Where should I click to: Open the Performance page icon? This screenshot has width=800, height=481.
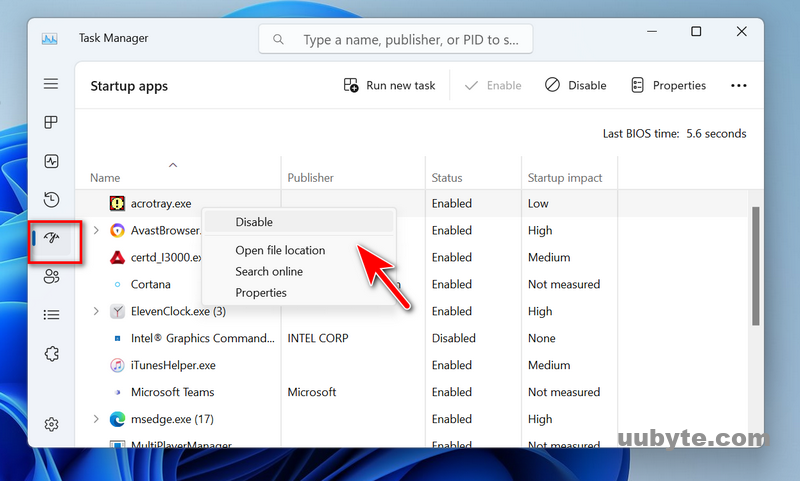(51, 161)
